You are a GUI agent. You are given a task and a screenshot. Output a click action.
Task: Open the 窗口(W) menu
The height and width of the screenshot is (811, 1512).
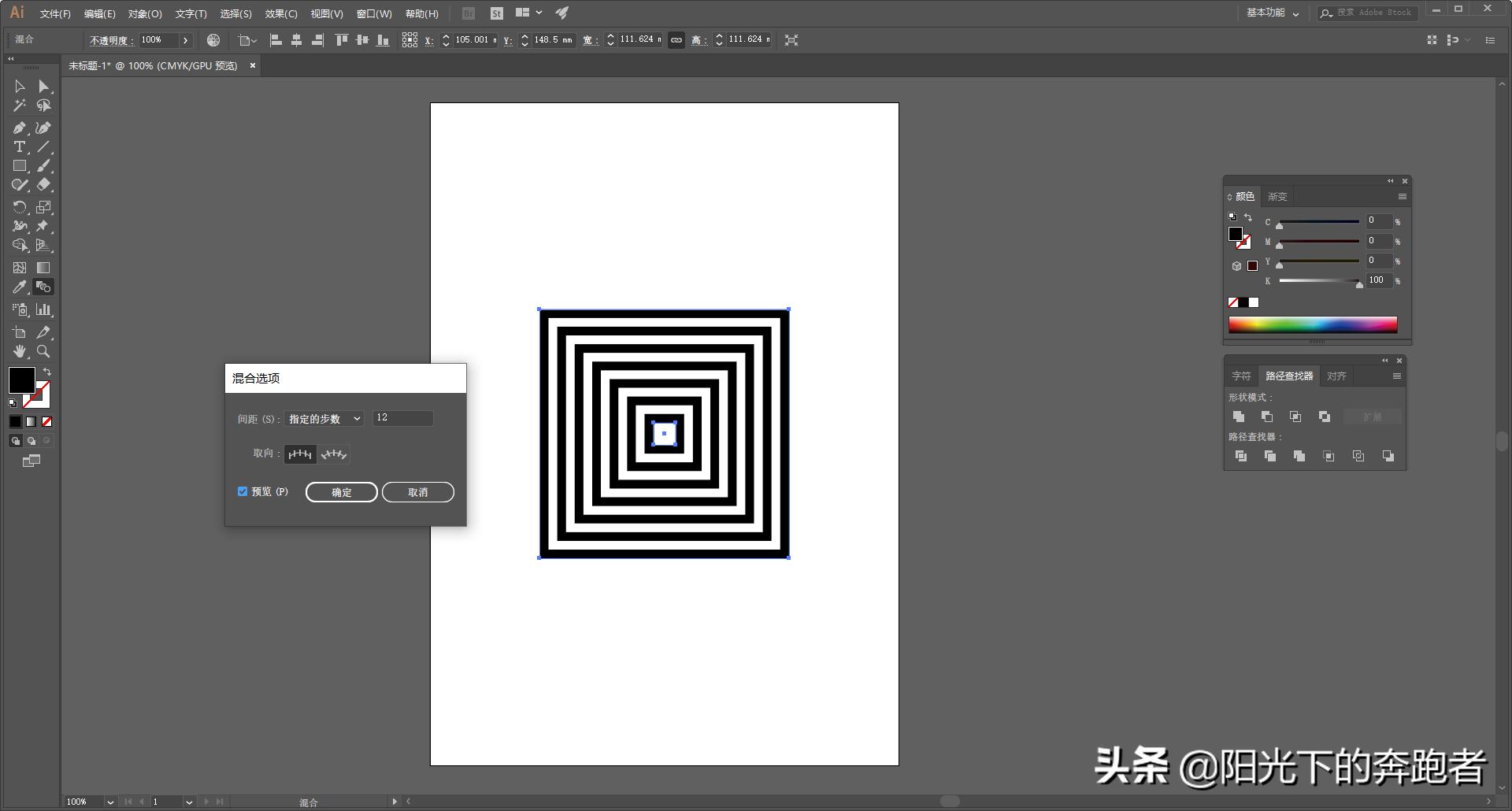pos(374,13)
